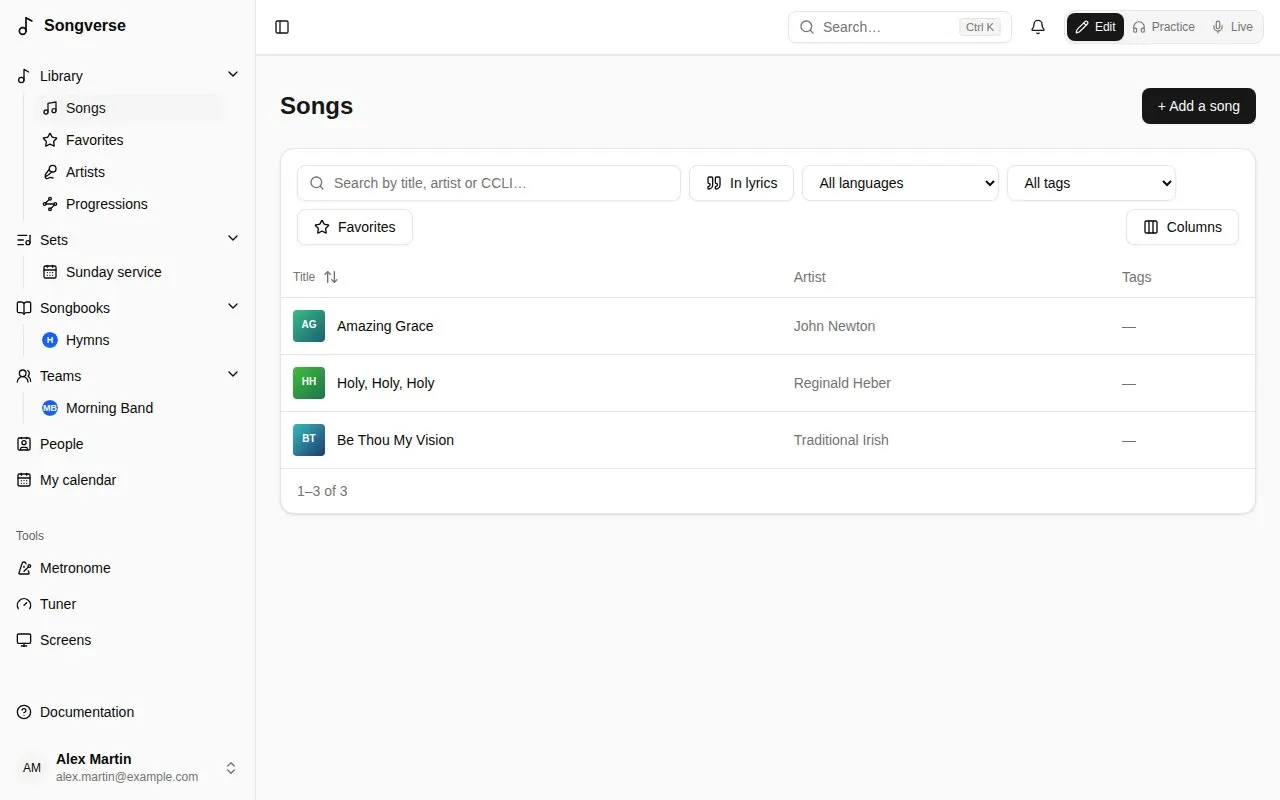
Task: Click the Traditional Irish artist cell
Action: click(x=841, y=440)
